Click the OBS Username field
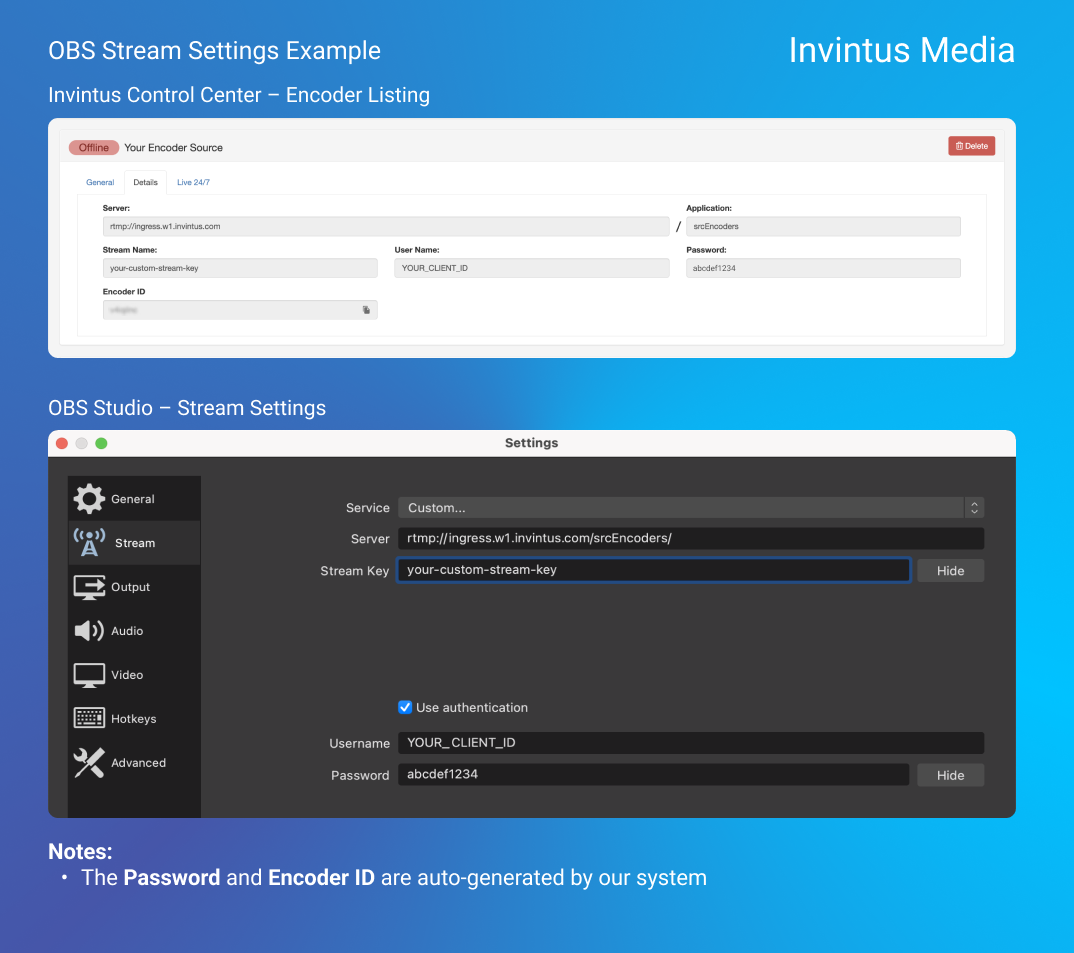 [690, 743]
